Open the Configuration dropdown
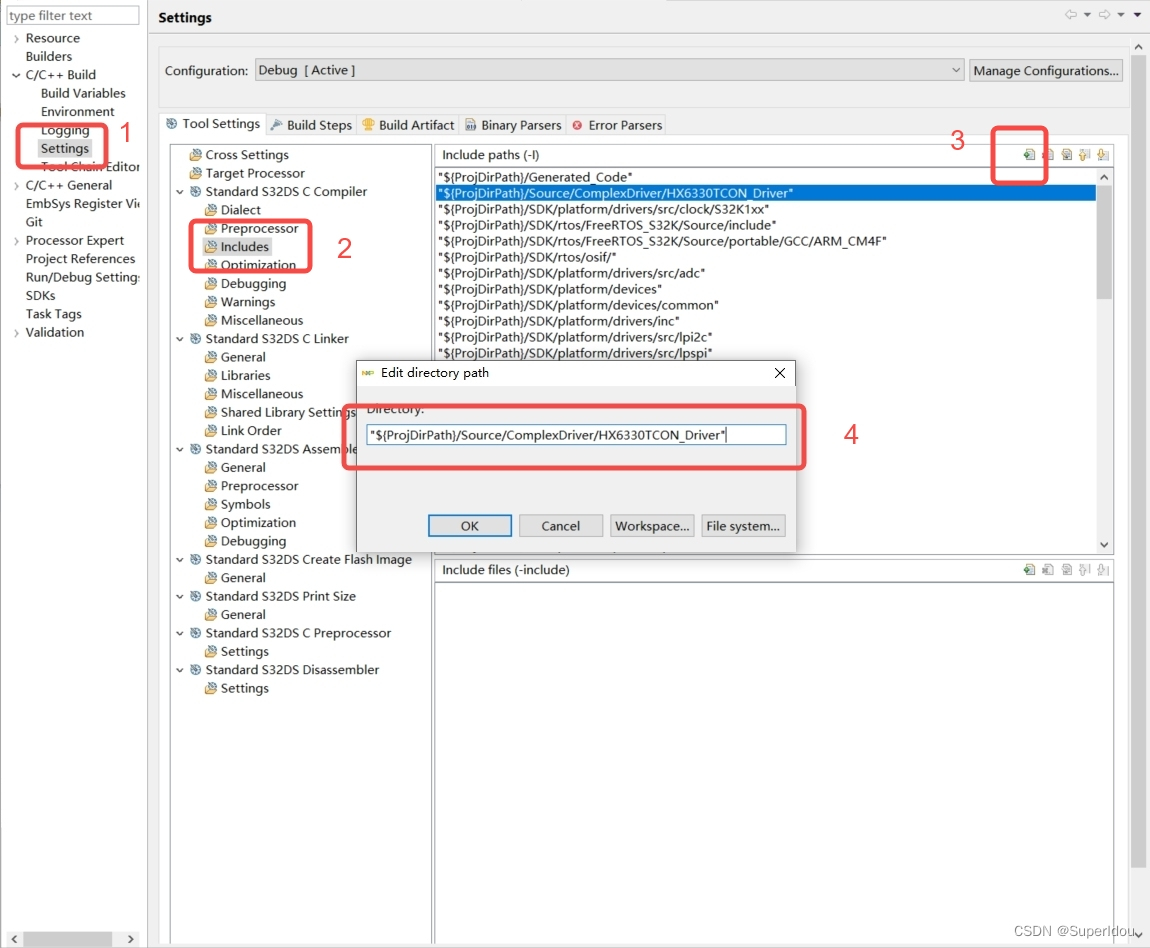The height and width of the screenshot is (948, 1150). coord(955,70)
